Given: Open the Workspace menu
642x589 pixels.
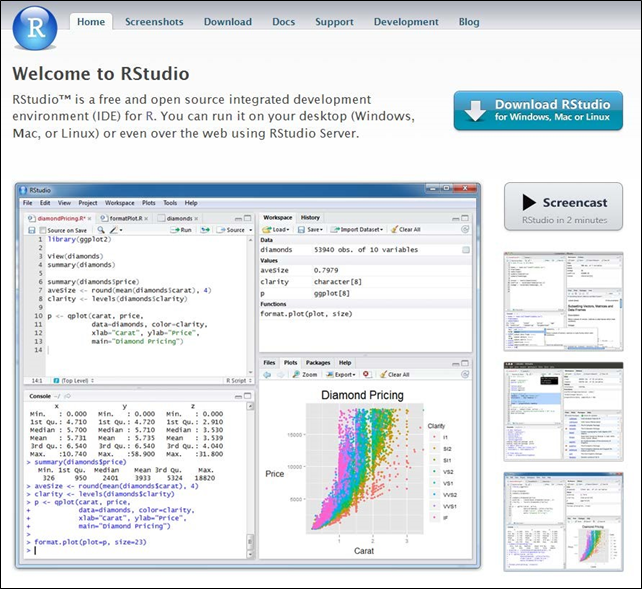Looking at the screenshot, I should point(120,203).
